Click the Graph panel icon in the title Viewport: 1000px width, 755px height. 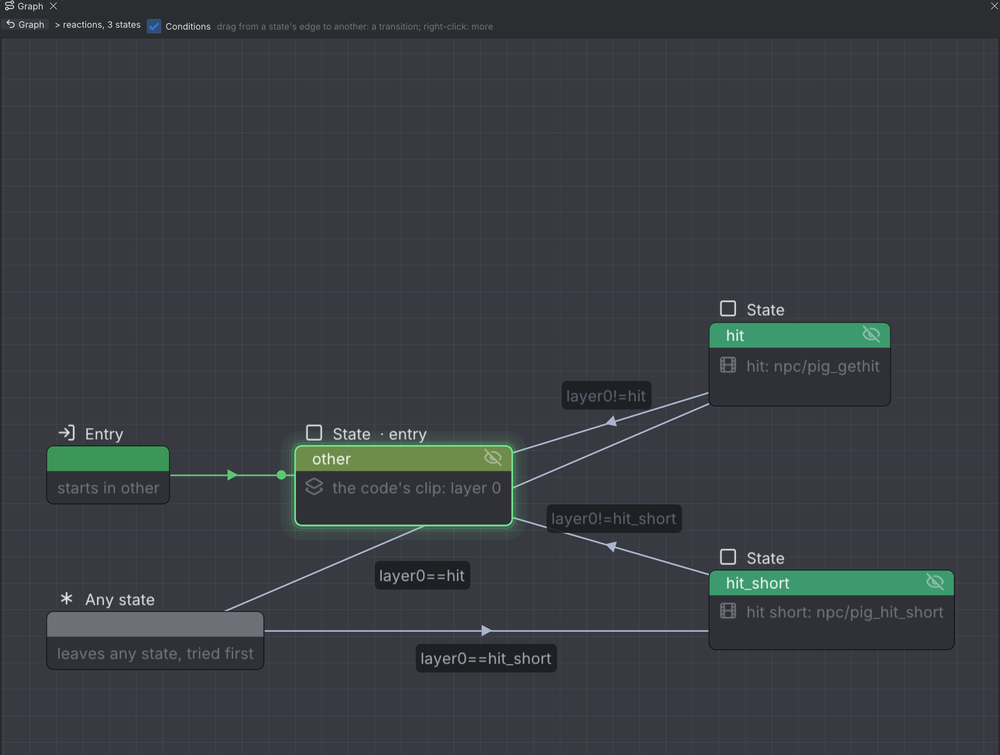coord(10,6)
